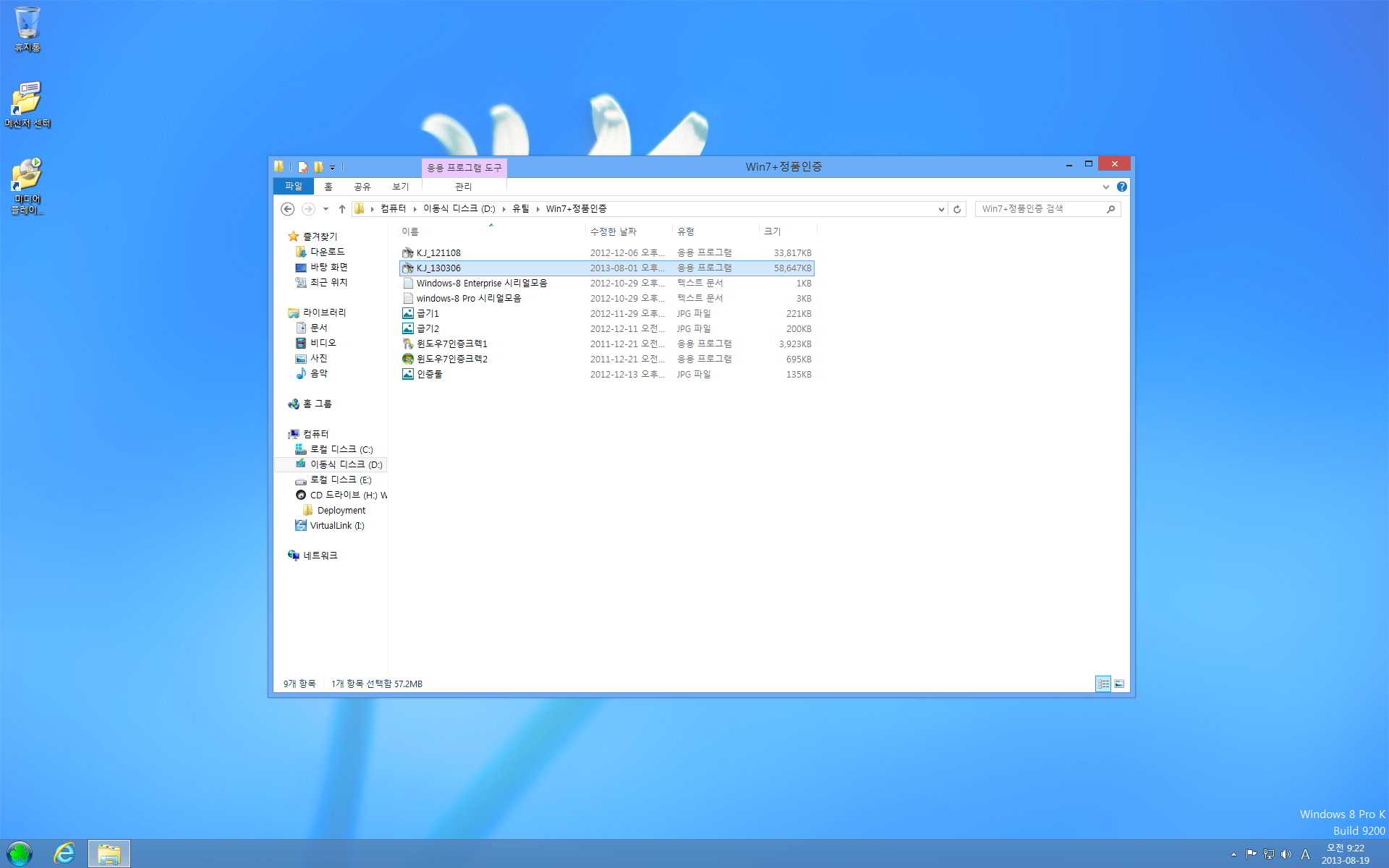Select Windows-8 Enterprise 시리얼모음 text file

pos(606,284)
